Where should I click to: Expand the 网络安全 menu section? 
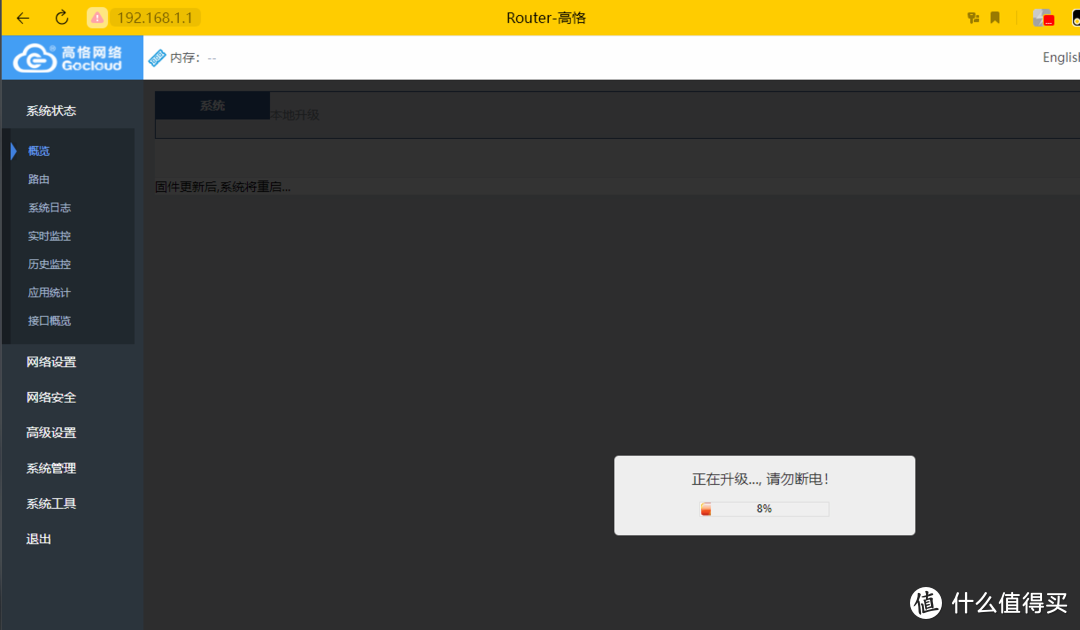click(51, 397)
